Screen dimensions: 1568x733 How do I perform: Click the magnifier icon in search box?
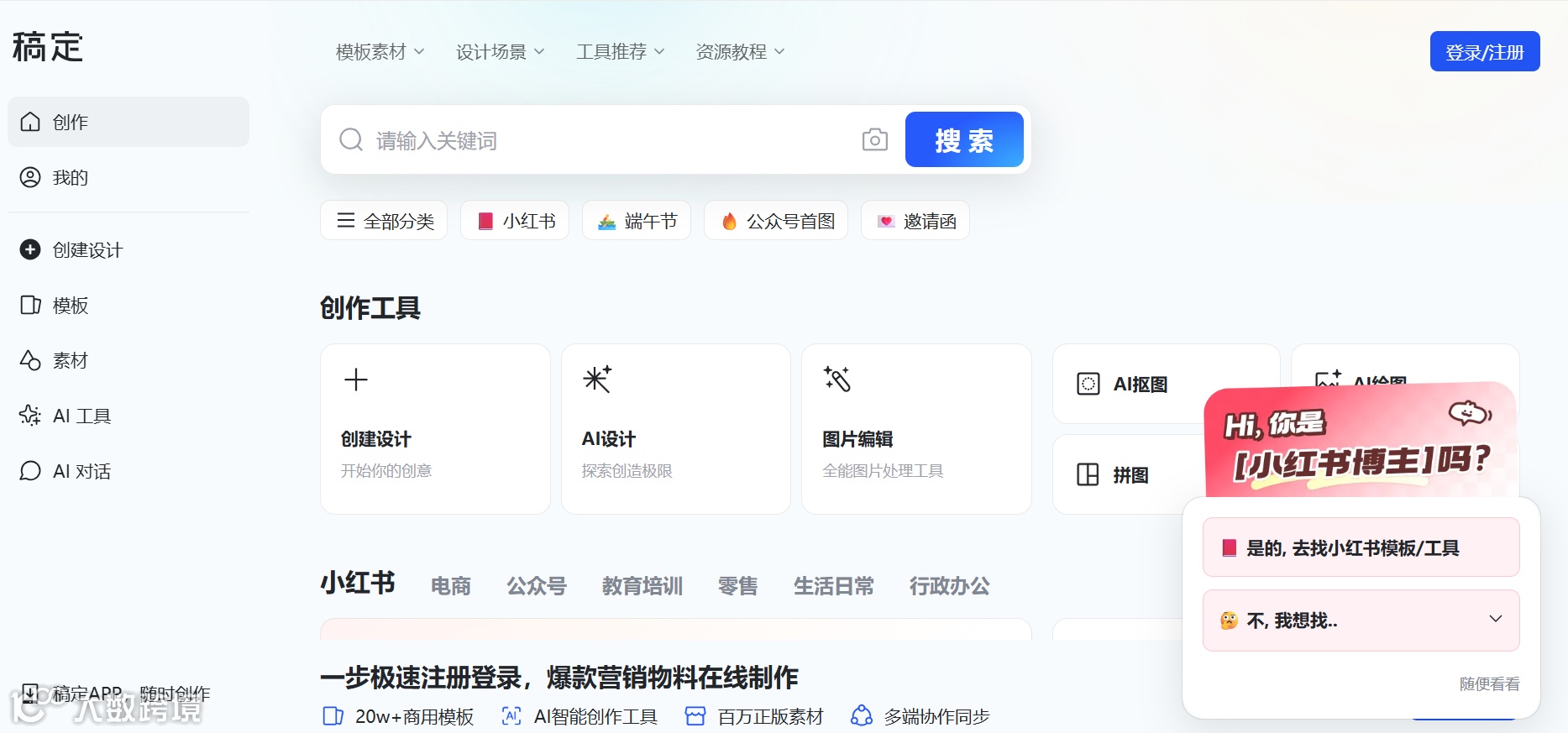(x=351, y=139)
